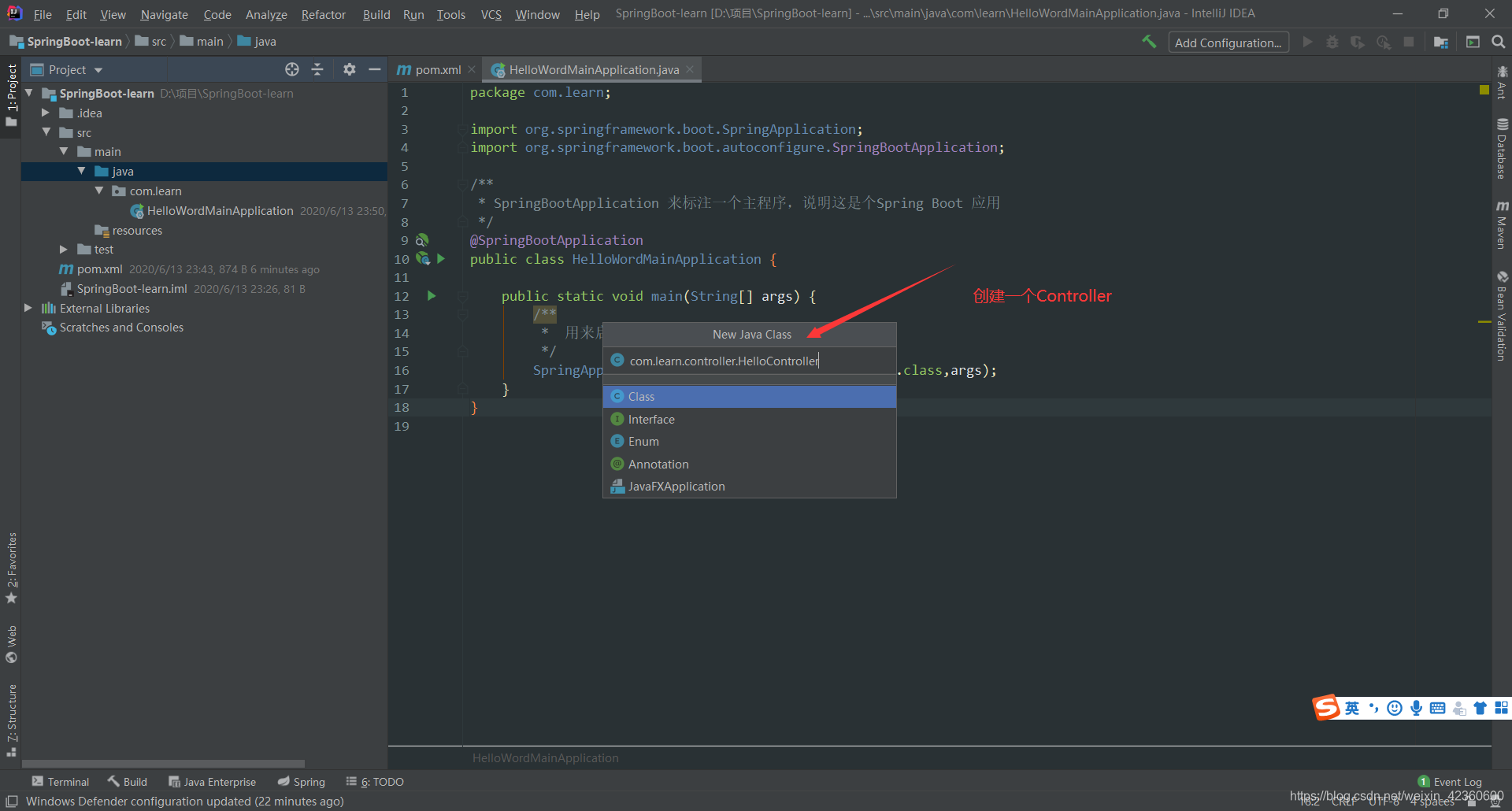Click the IME microphone icon
Image resolution: width=1512 pixels, height=811 pixels.
(x=1416, y=708)
